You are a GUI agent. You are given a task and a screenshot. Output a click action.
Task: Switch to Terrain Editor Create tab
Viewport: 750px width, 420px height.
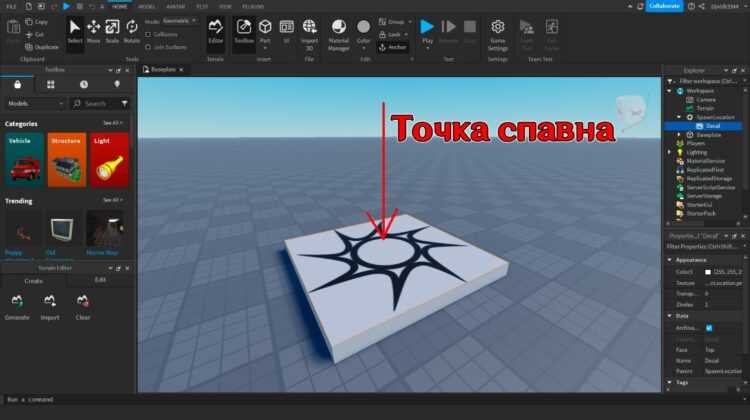click(x=33, y=281)
